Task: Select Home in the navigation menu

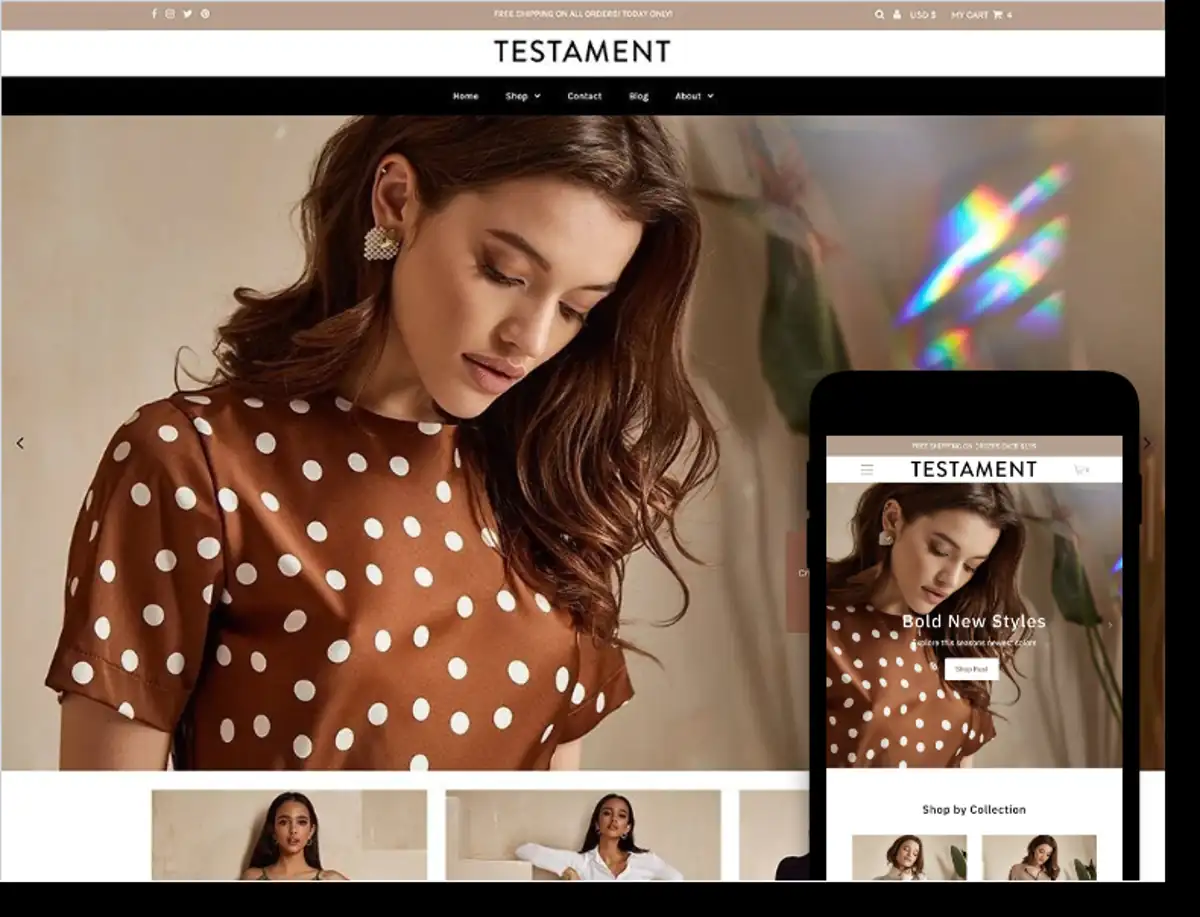Action: (x=465, y=96)
